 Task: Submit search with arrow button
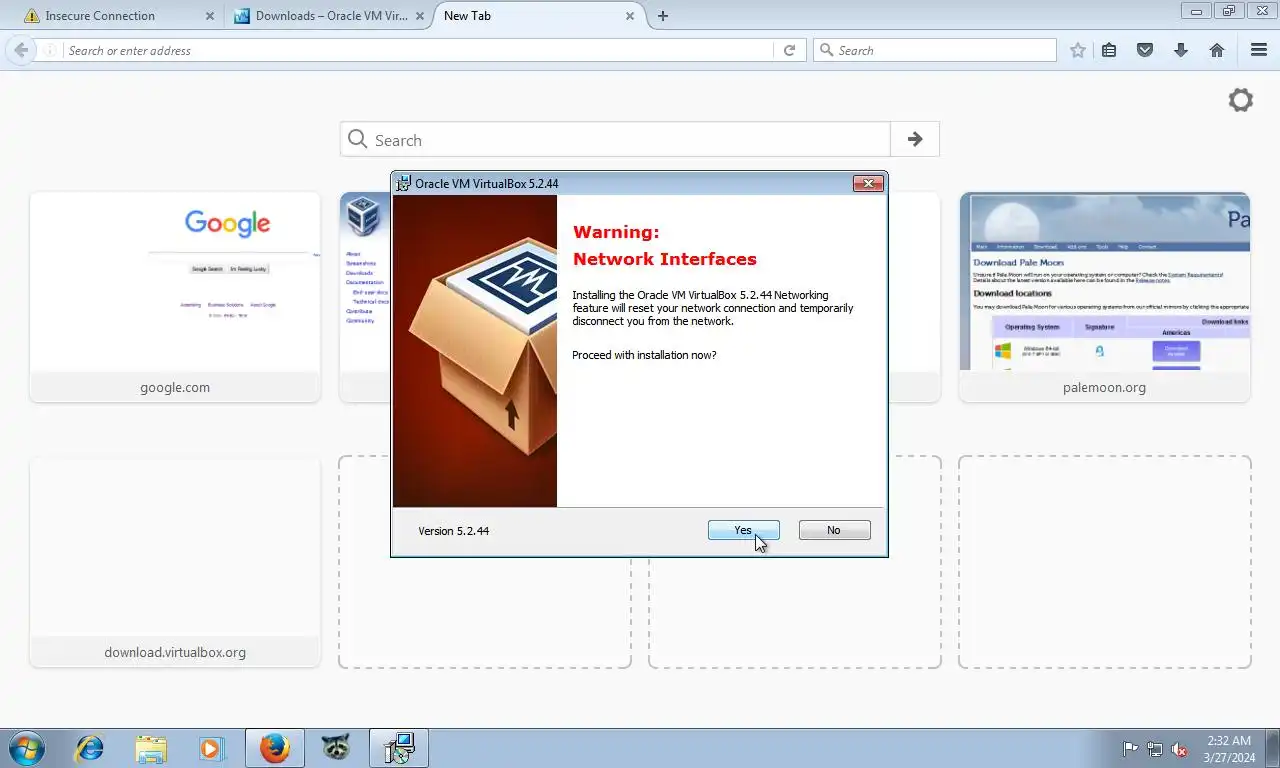pos(915,140)
